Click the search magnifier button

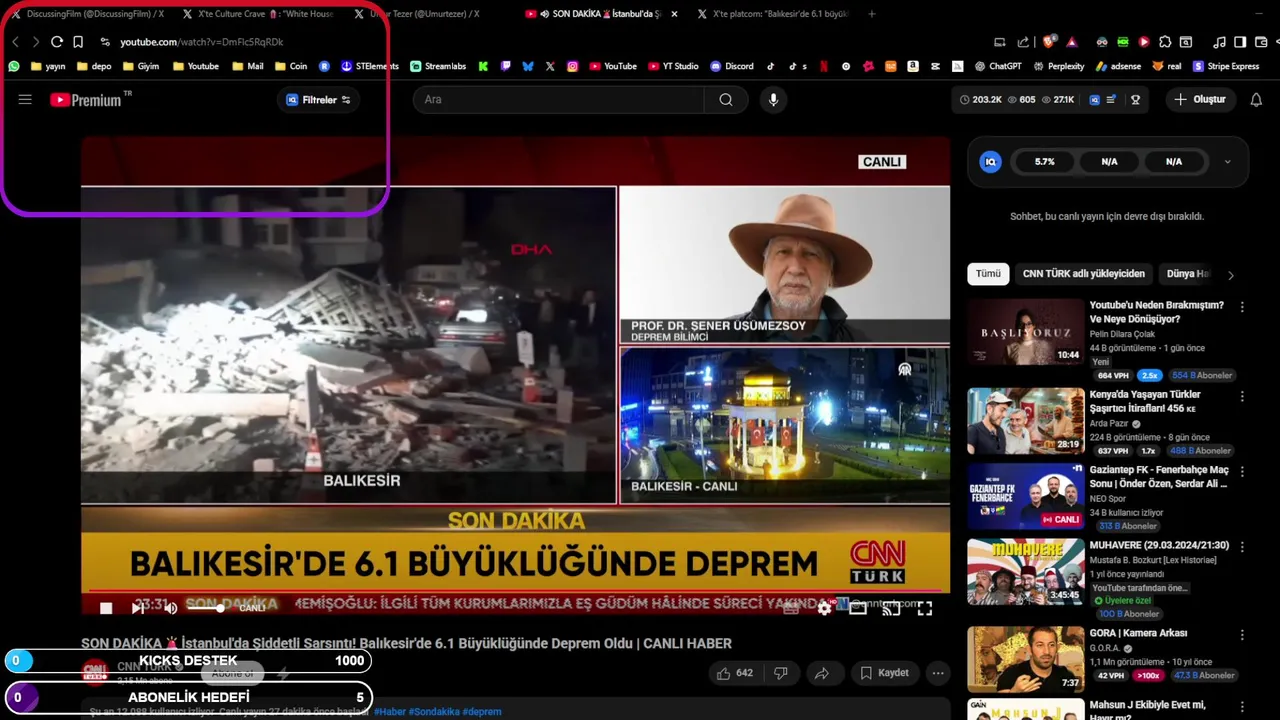726,99
